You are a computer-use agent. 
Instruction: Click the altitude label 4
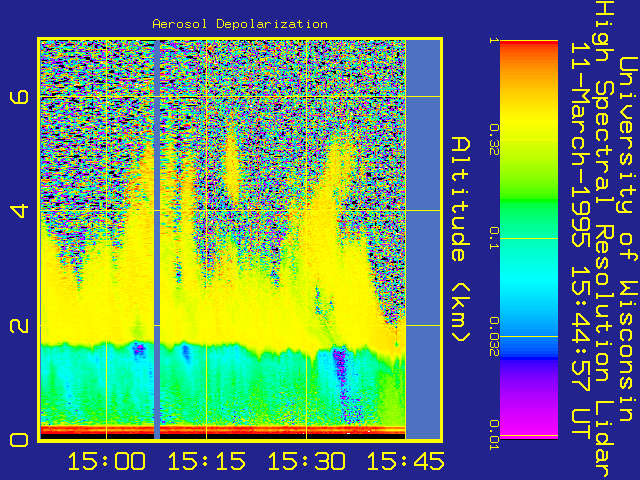tap(19, 211)
